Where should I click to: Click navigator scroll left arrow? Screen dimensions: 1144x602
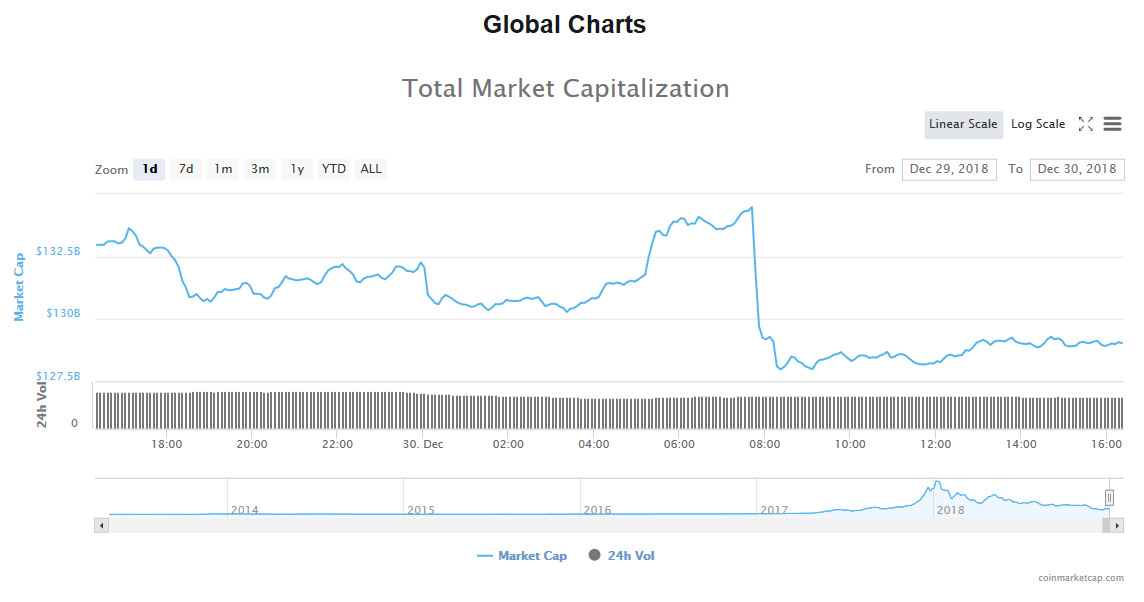click(101, 525)
